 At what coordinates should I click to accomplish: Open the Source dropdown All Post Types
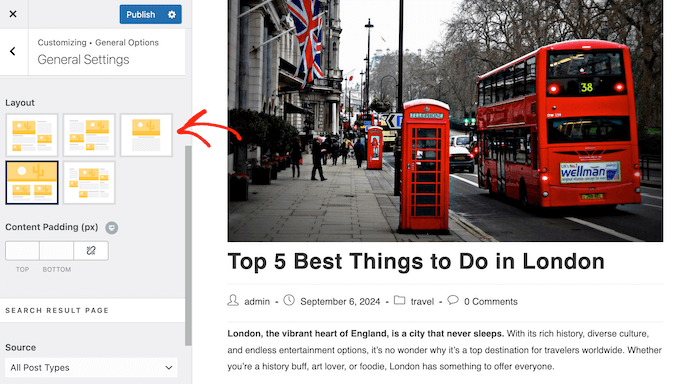click(x=91, y=368)
